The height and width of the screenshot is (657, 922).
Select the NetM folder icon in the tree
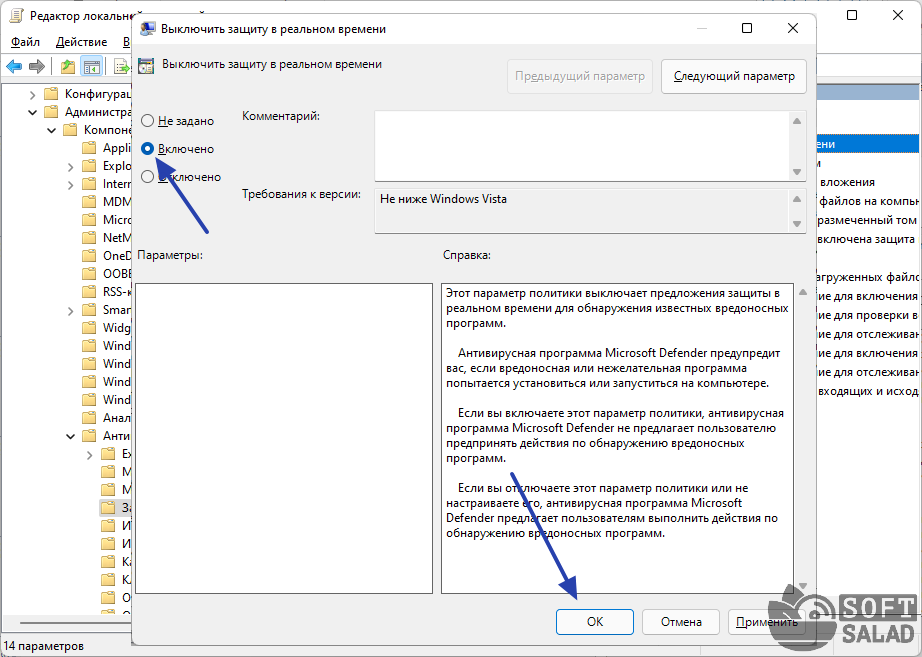[x=89, y=238]
